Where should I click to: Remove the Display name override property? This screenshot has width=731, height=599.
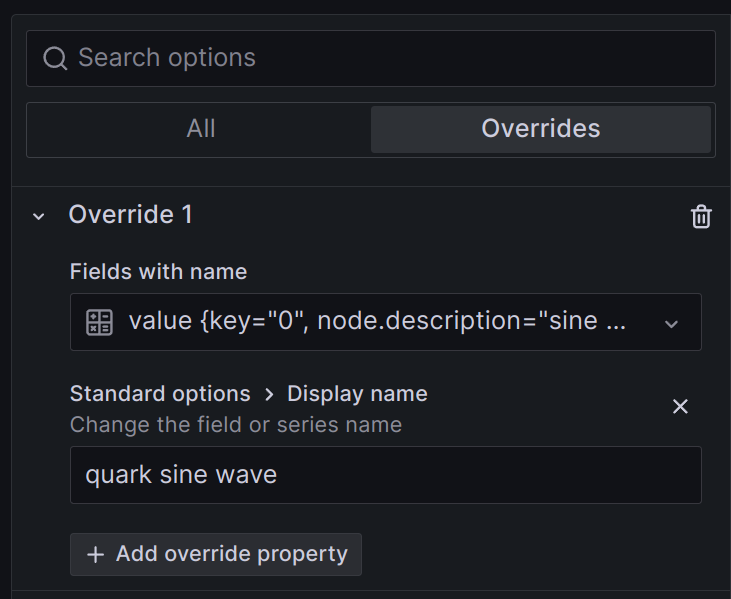tap(680, 406)
